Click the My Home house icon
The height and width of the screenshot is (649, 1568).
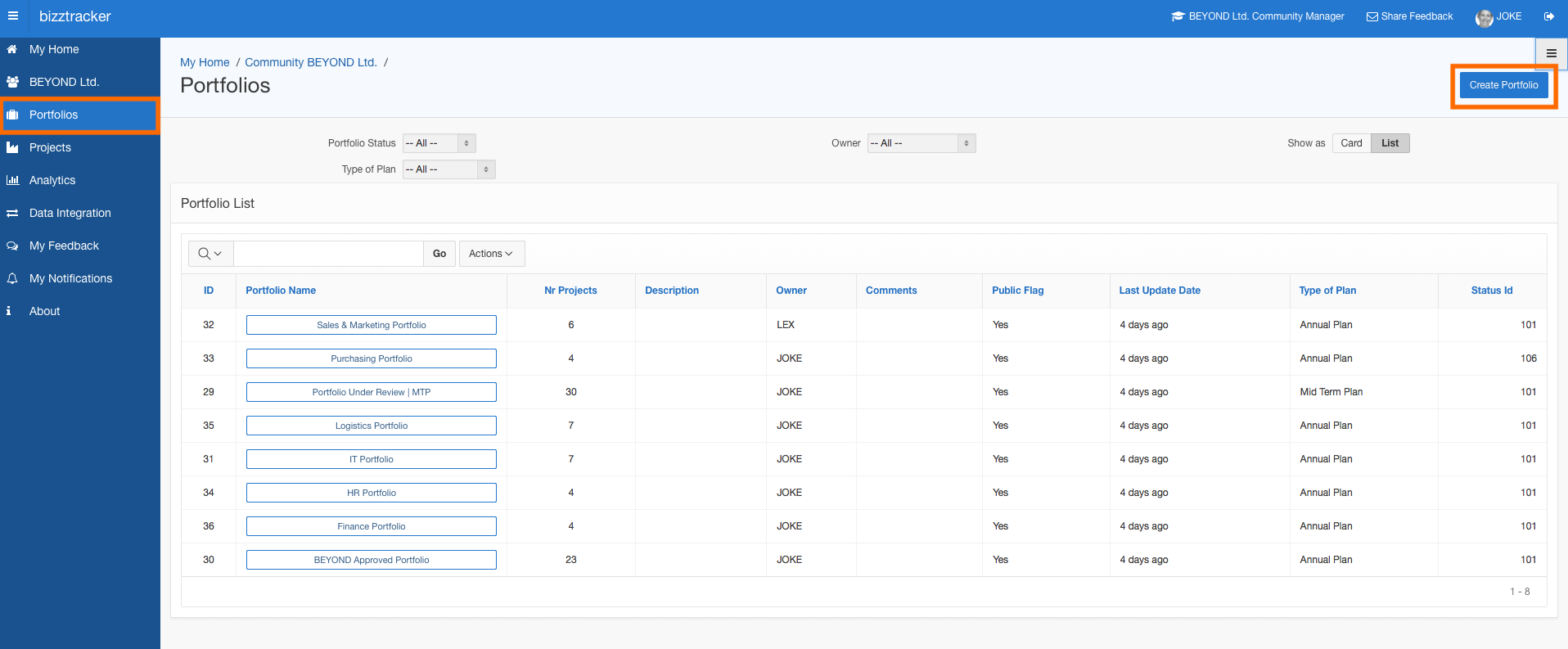pyautogui.click(x=12, y=49)
